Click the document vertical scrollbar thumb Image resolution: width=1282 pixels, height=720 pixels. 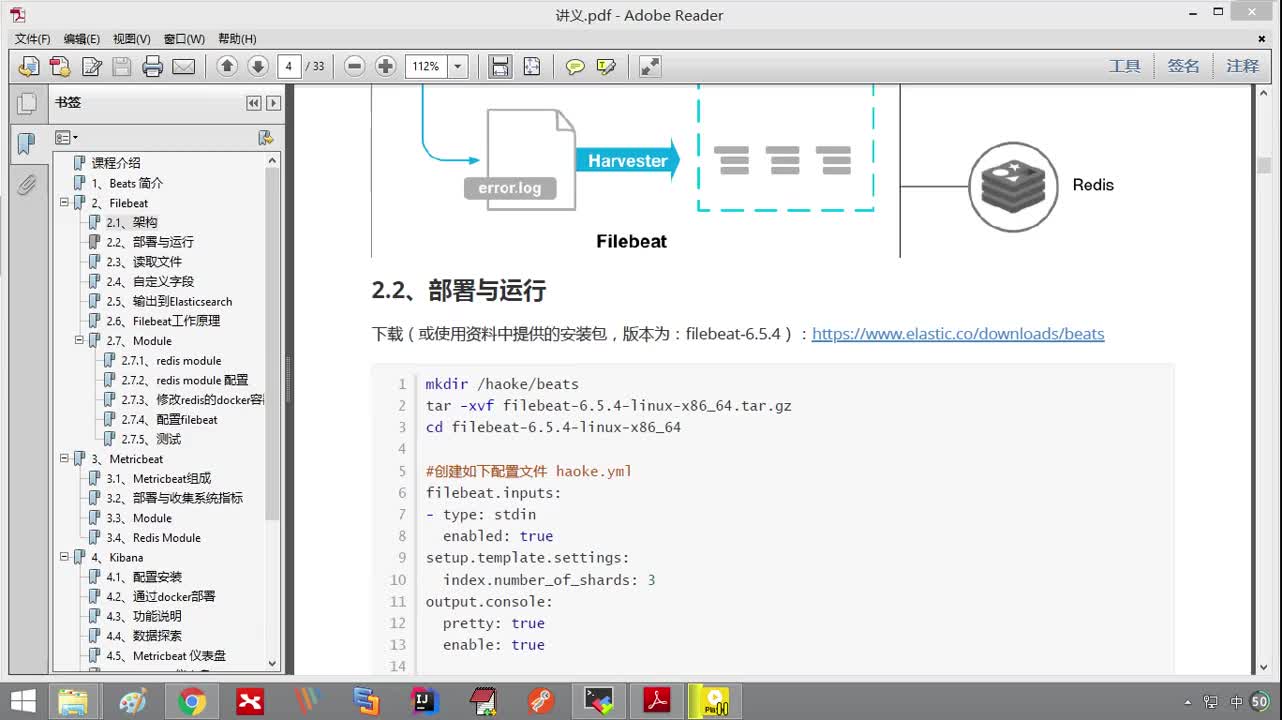[x=1264, y=165]
